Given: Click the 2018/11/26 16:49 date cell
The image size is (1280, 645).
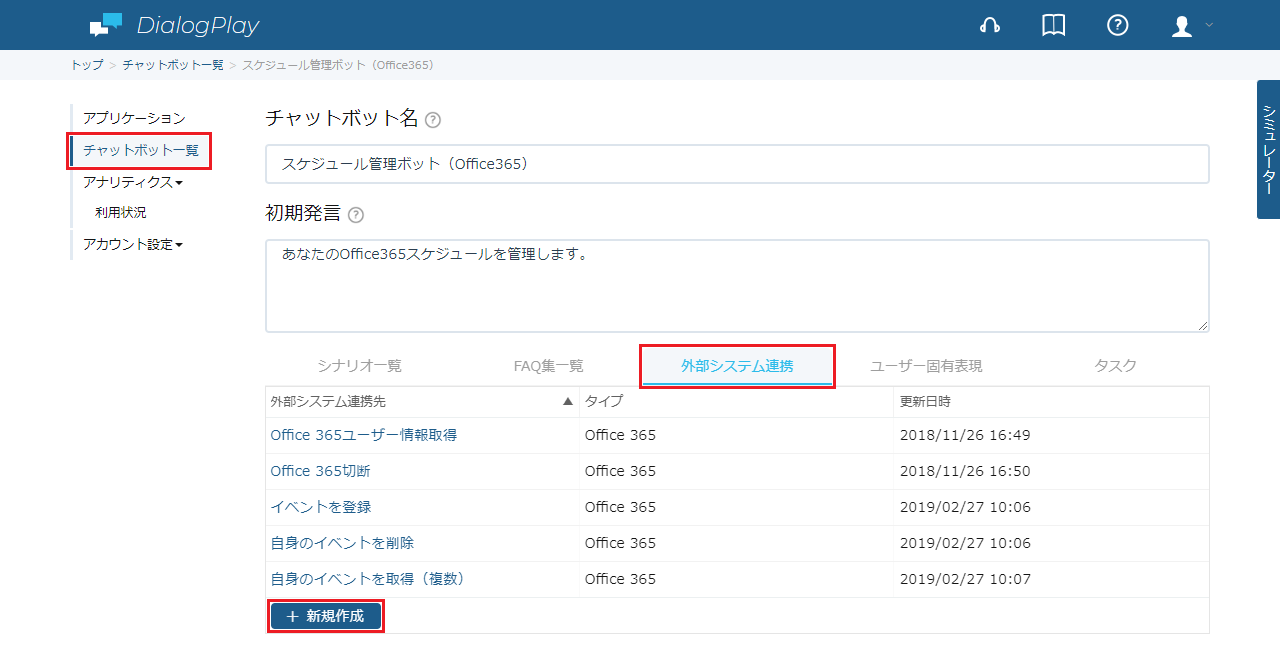Looking at the screenshot, I should (x=965, y=435).
